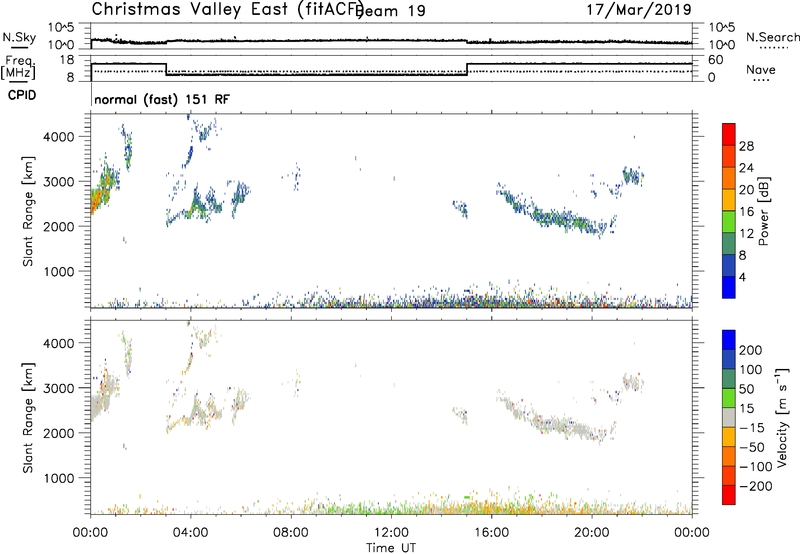Click the -200 label on velocity colorbar
The image size is (800, 554).
pos(756,486)
